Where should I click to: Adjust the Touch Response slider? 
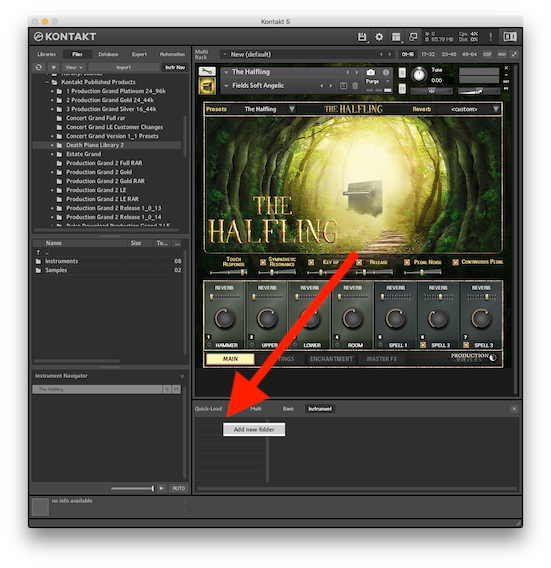tap(229, 272)
